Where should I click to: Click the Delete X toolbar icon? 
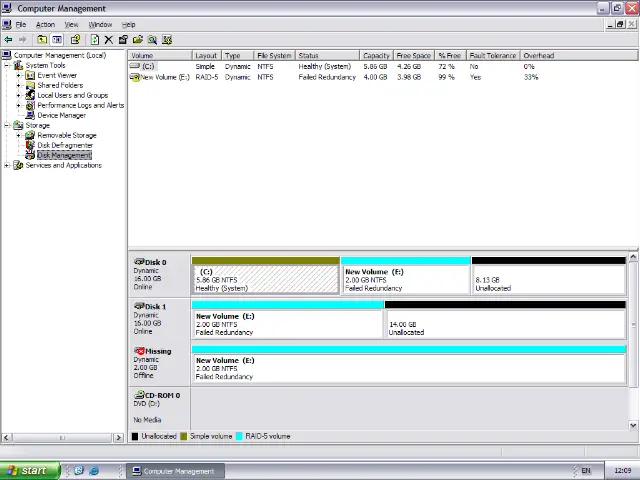pyautogui.click(x=109, y=40)
